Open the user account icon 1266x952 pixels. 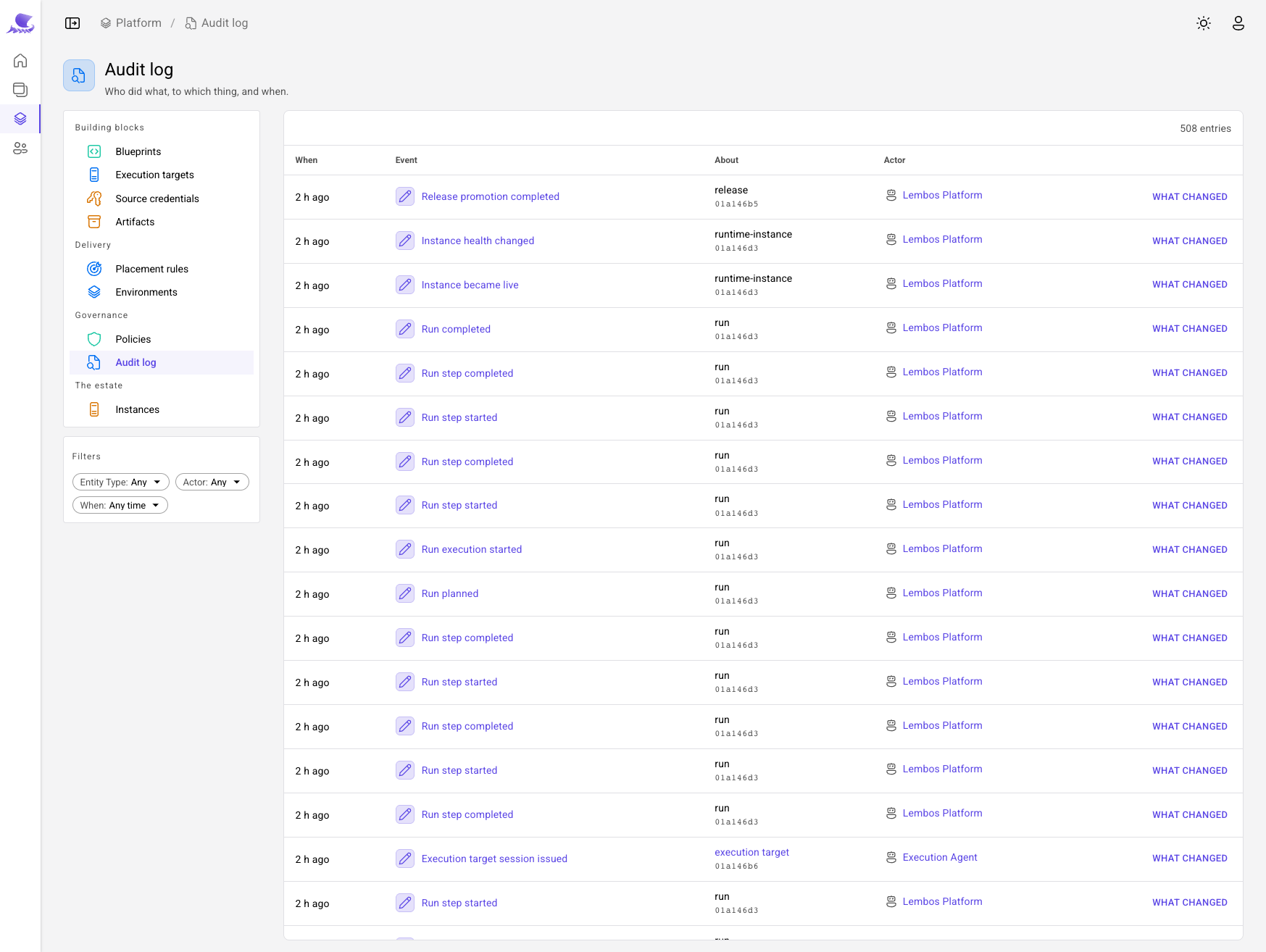[1238, 23]
